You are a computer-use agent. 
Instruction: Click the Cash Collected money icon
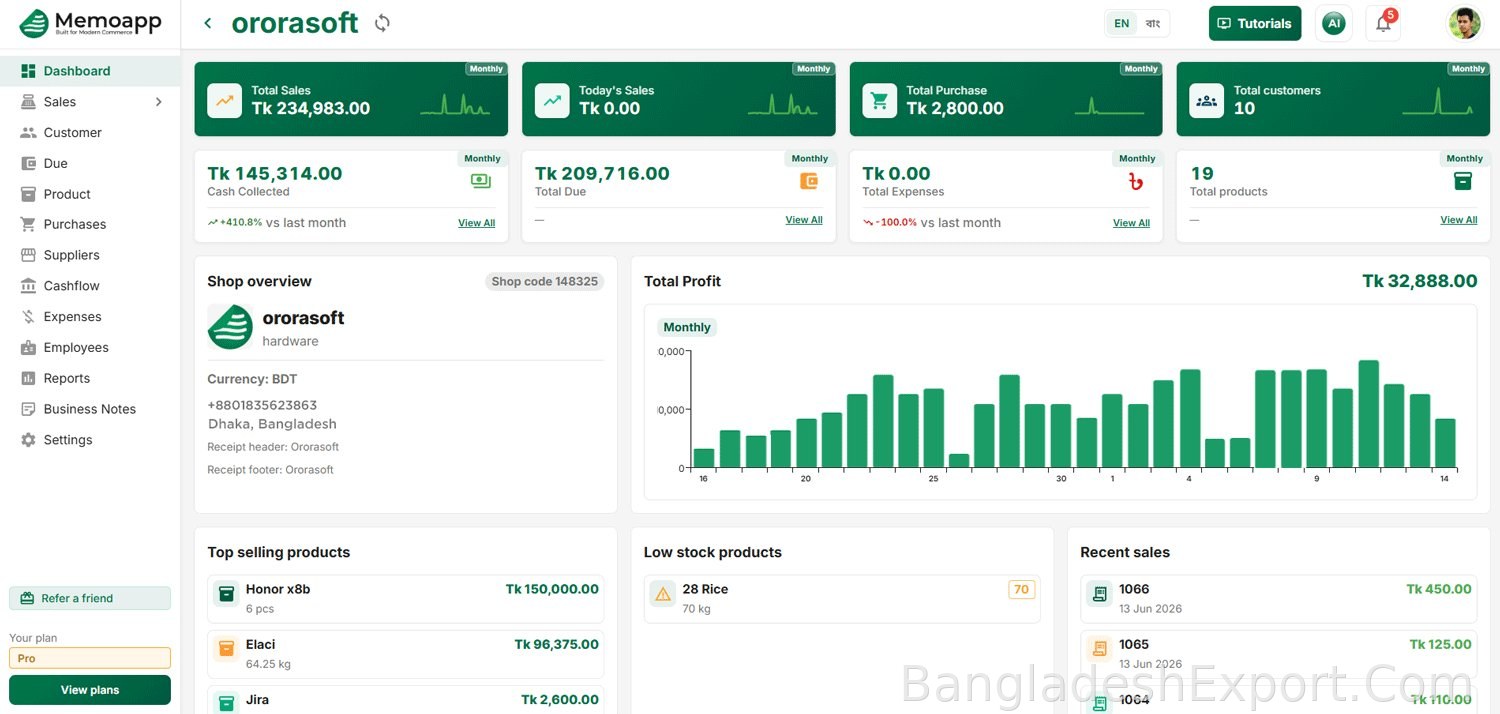481,181
